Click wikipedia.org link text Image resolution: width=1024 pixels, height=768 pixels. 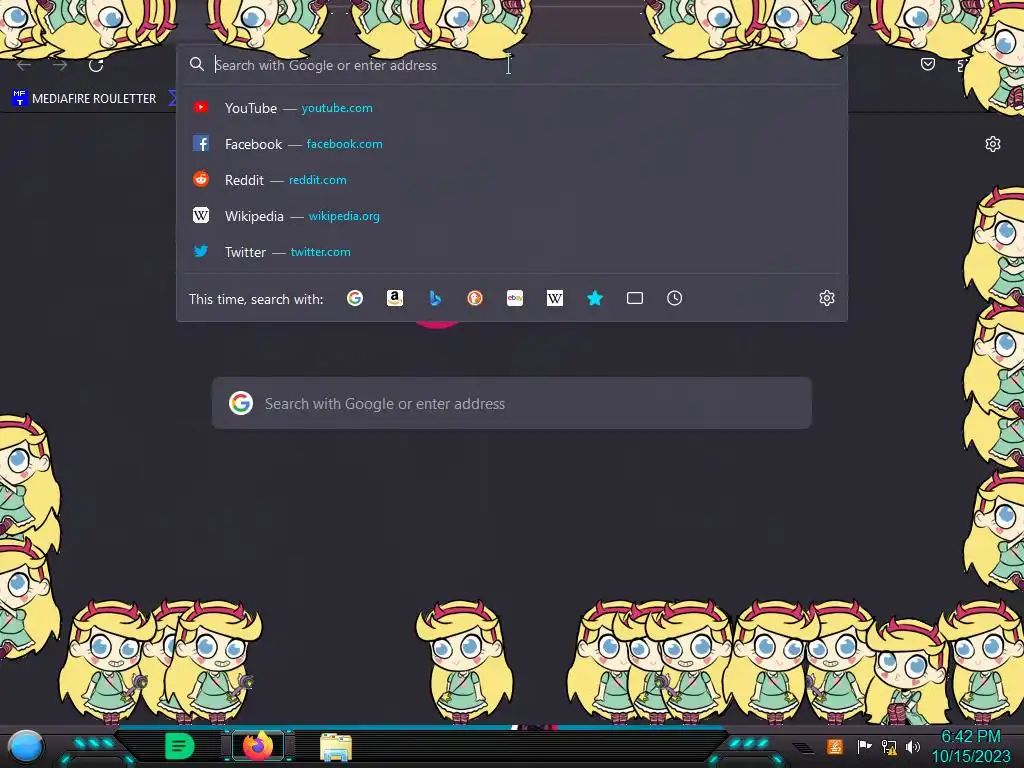(x=344, y=216)
